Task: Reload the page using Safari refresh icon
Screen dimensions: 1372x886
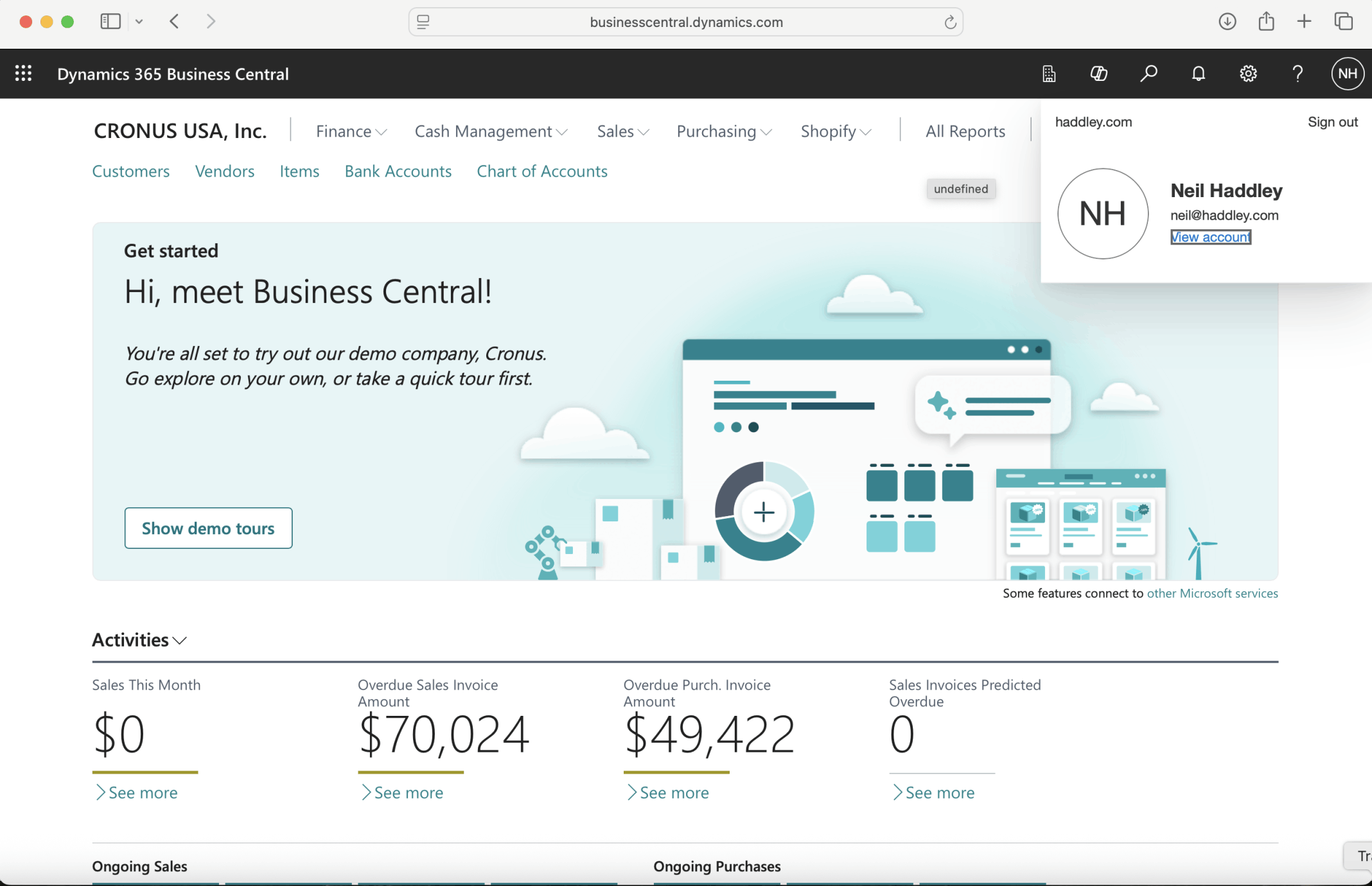Action: click(950, 22)
